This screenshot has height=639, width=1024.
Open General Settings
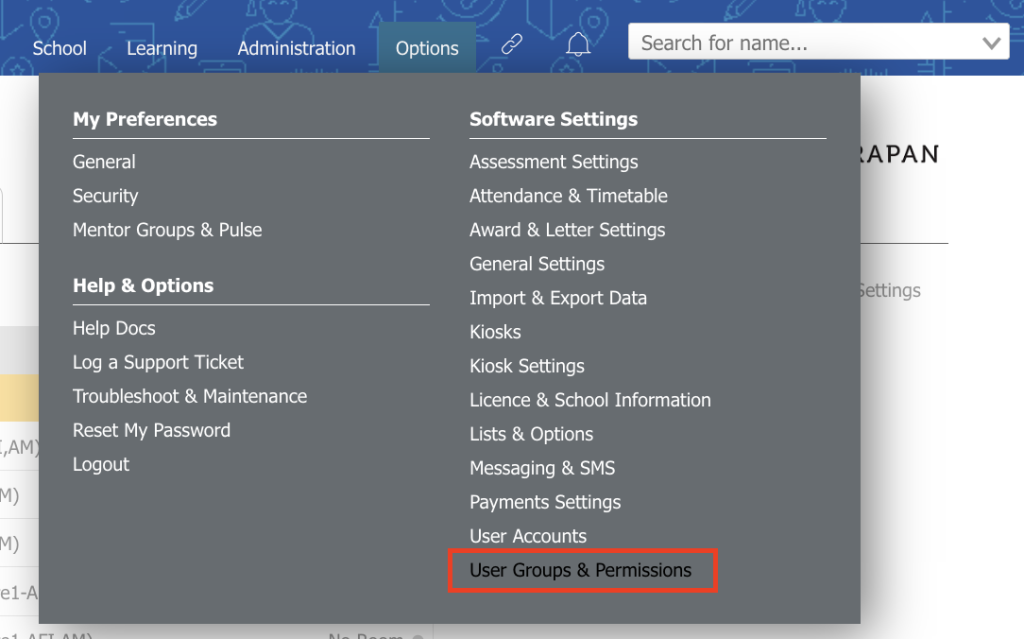click(537, 264)
